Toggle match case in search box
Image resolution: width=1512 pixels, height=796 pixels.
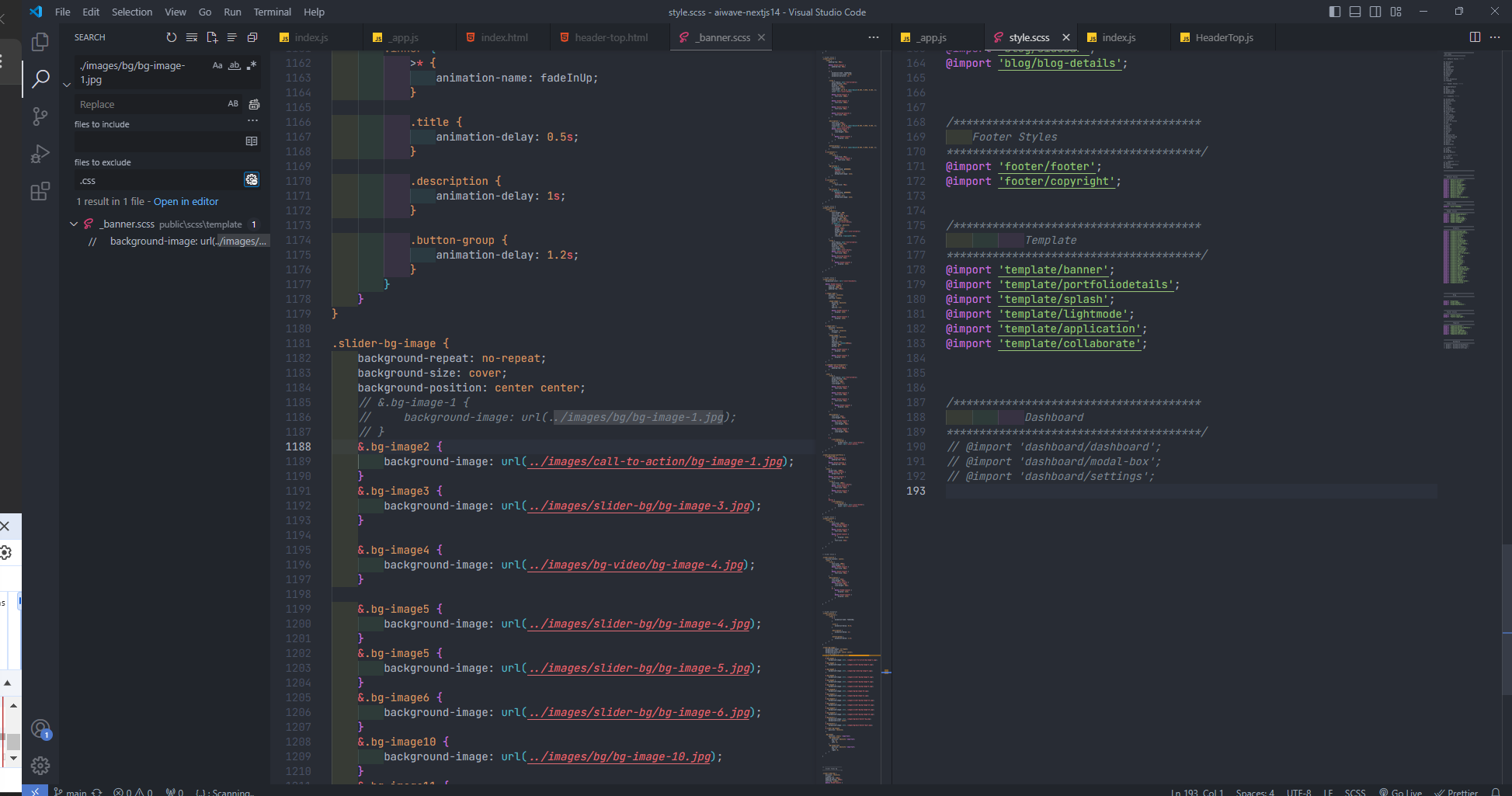[217, 66]
